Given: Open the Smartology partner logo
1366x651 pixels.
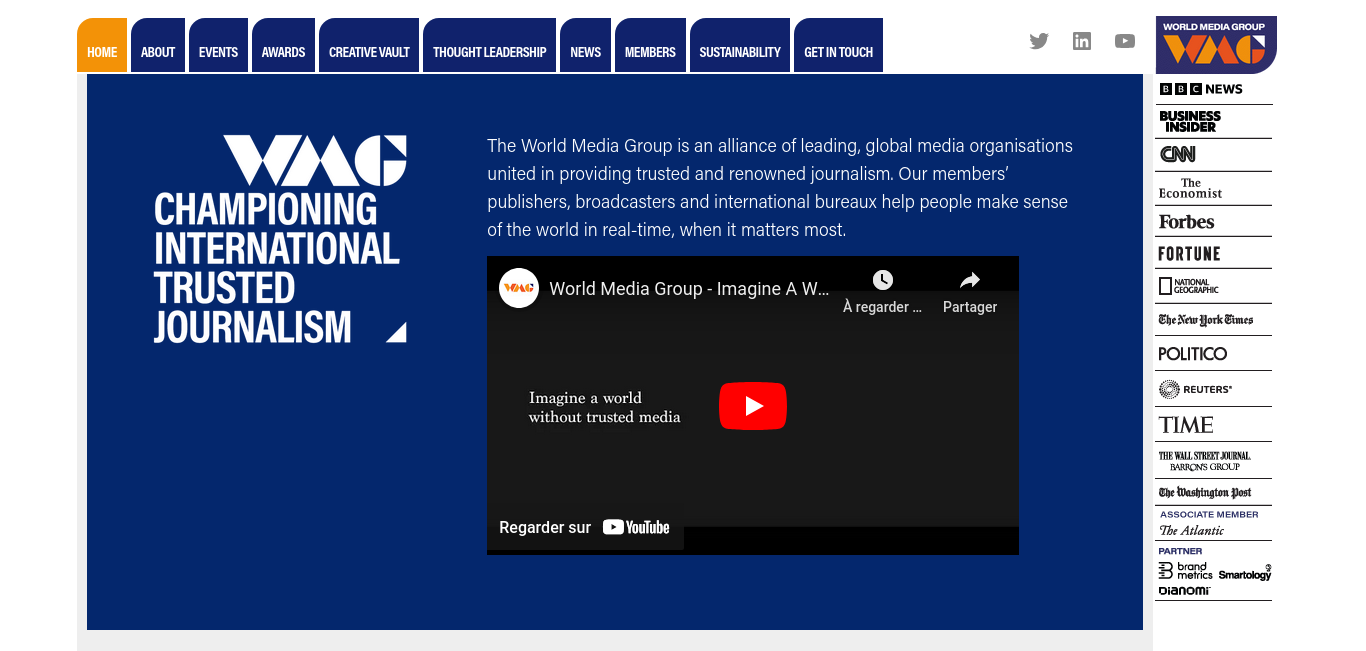Looking at the screenshot, I should coord(1245,574).
